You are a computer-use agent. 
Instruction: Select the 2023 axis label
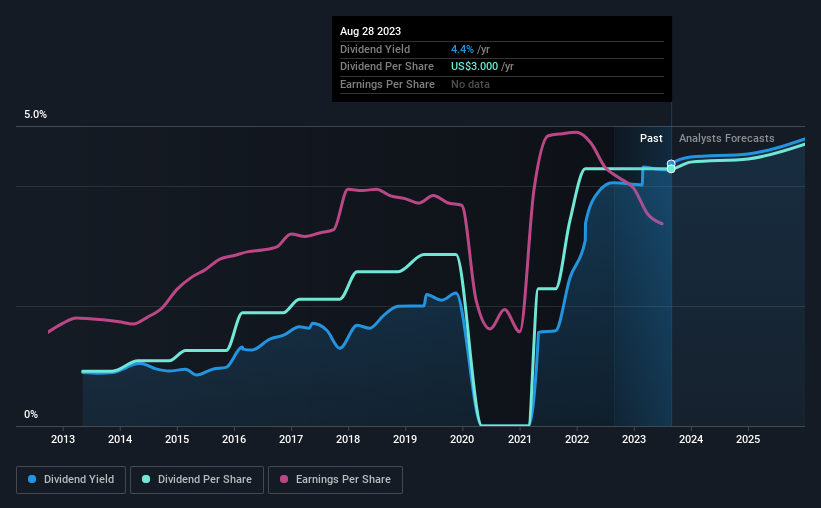pos(634,439)
